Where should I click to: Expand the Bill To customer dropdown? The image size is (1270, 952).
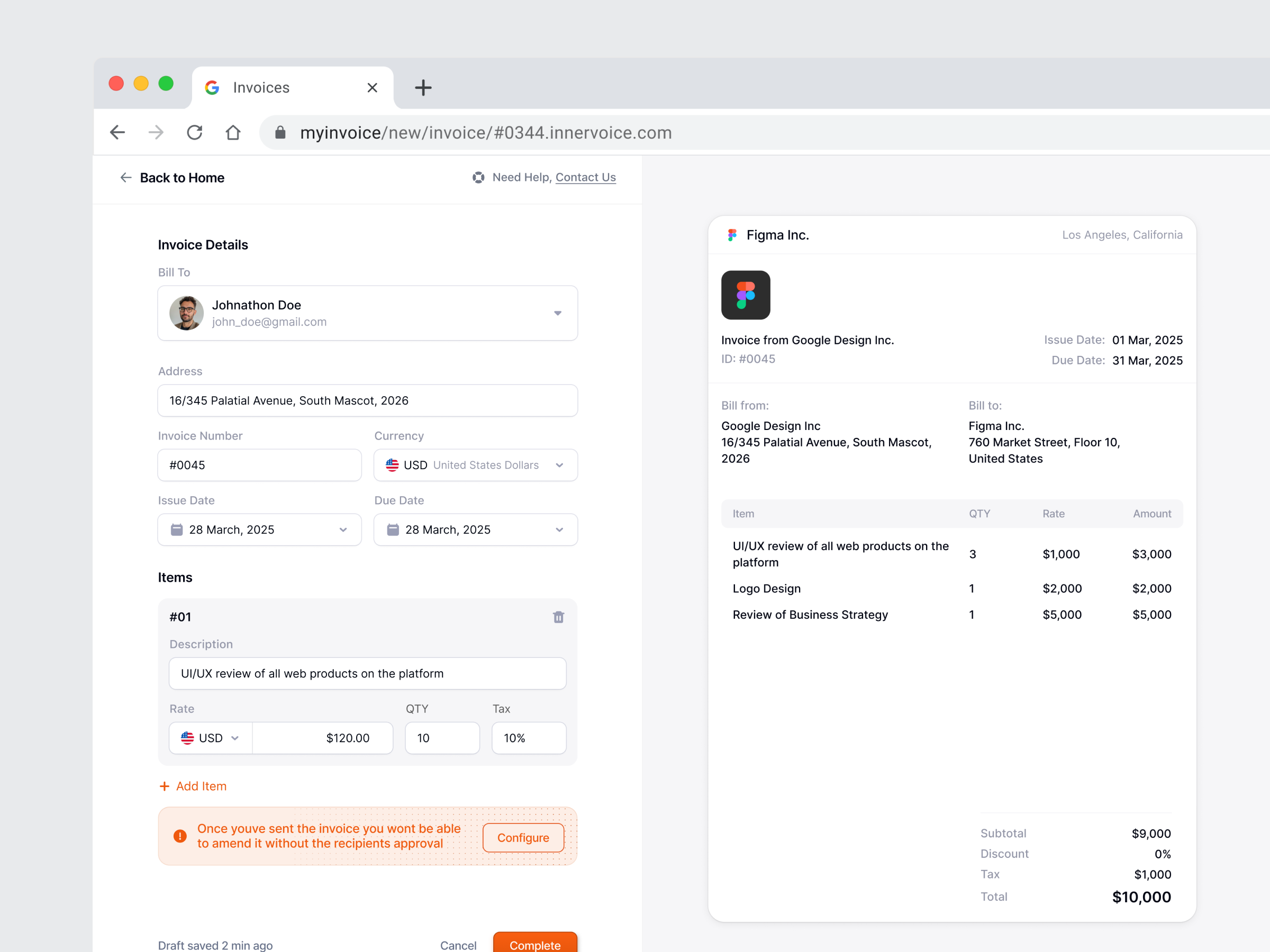point(557,313)
